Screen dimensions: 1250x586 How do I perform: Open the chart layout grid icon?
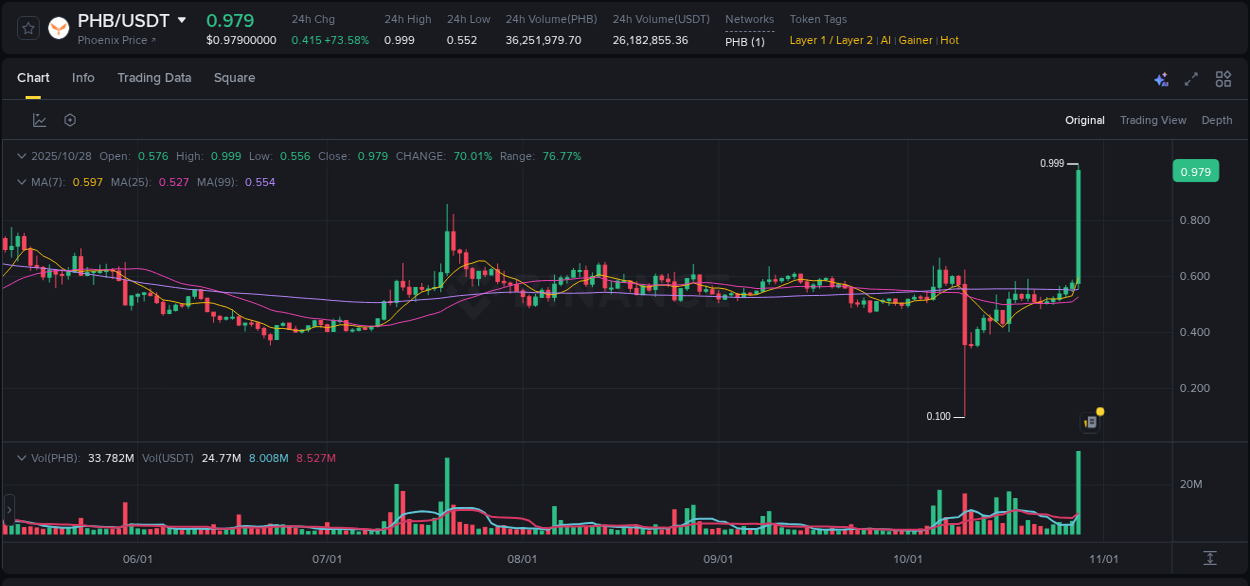1222,78
